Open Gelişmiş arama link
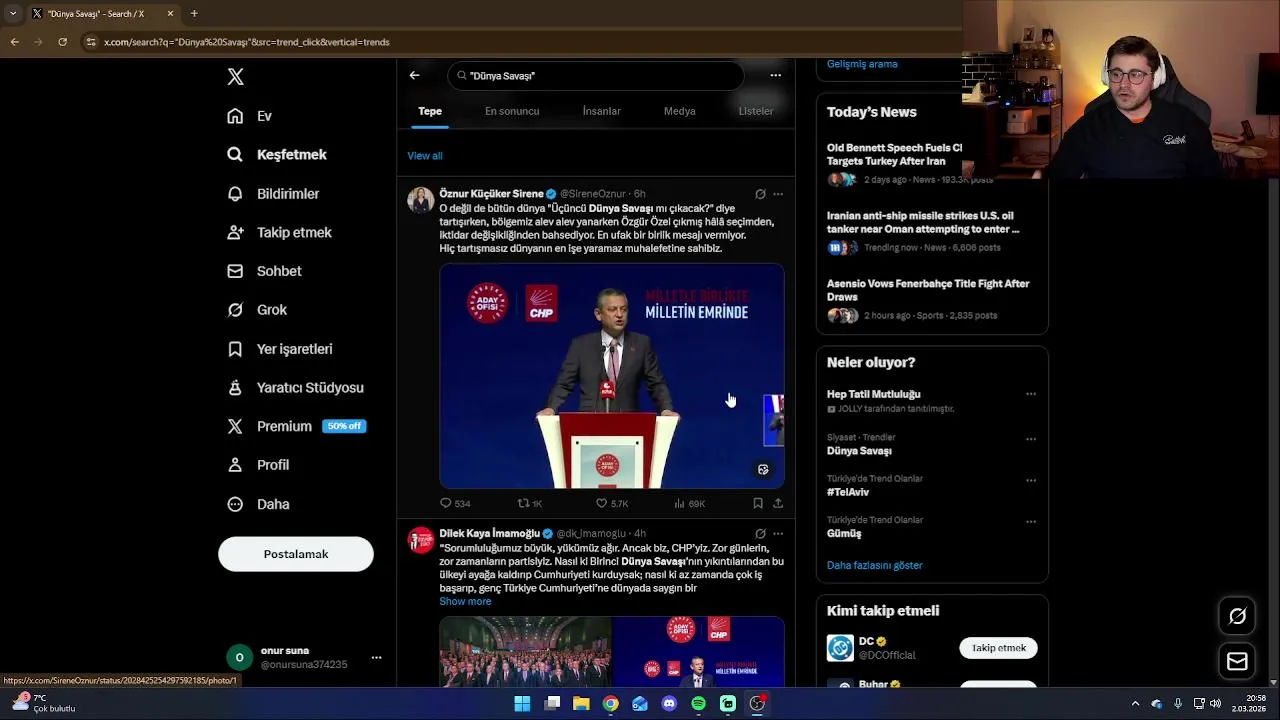The width and height of the screenshot is (1280, 720). (x=862, y=64)
